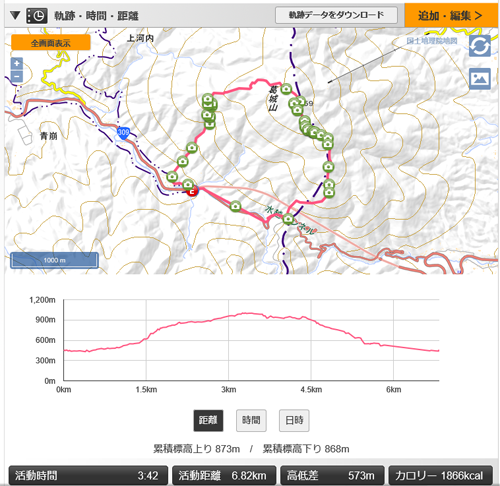Click the 1000 m map scale bar
The width and height of the screenshot is (500, 486).
point(54,260)
